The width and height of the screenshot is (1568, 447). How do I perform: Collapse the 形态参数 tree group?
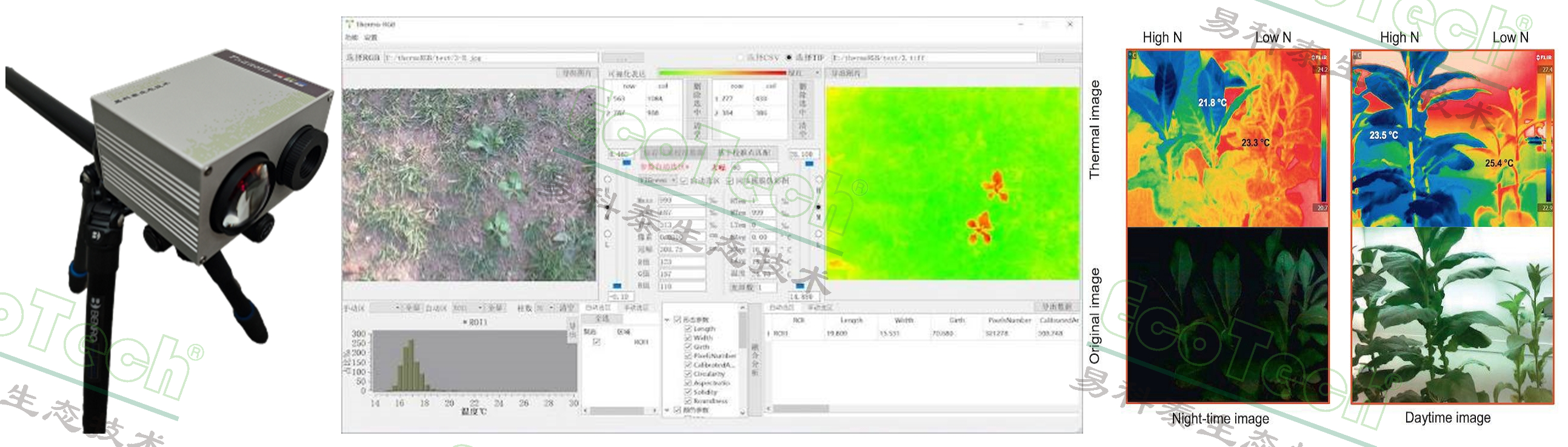[x=668, y=320]
